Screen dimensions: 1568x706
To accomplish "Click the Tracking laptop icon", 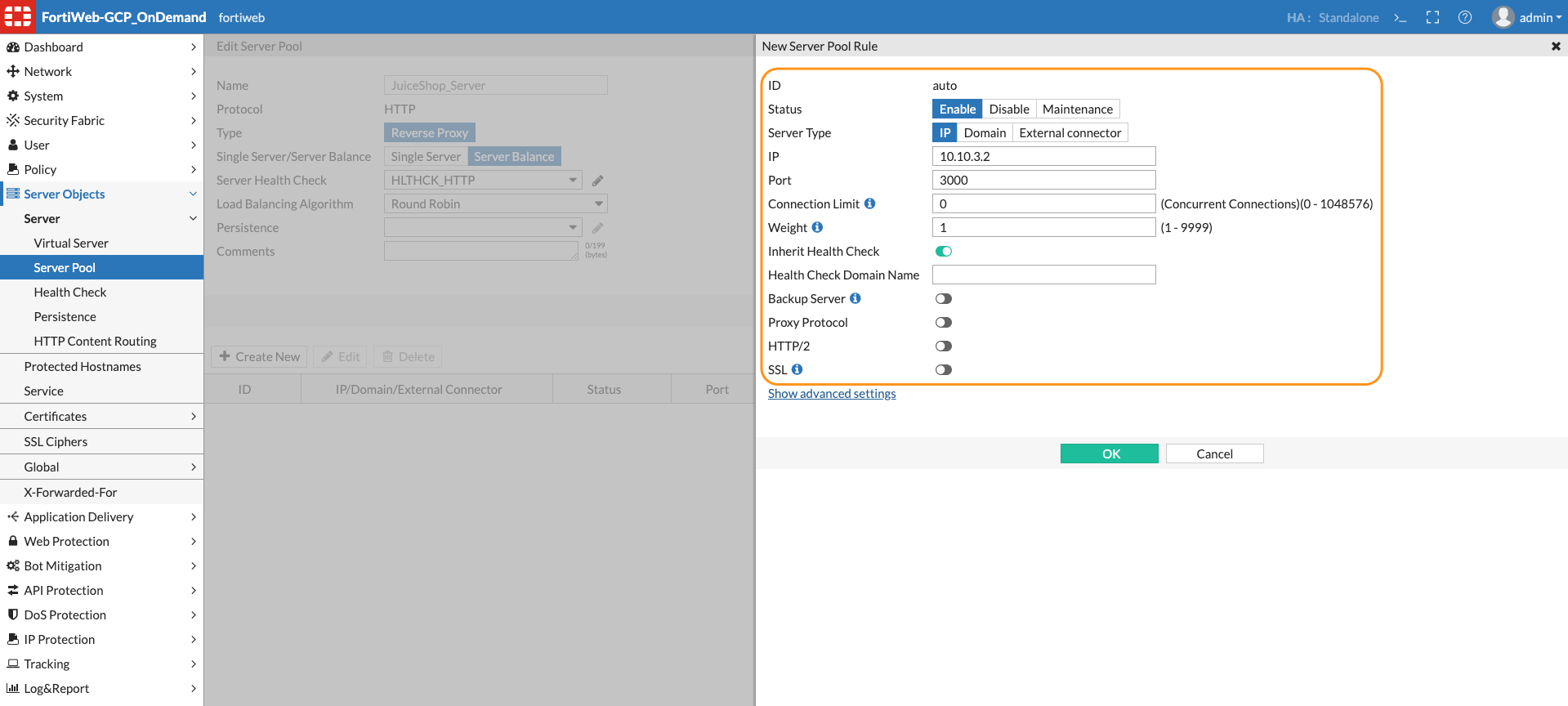I will pyautogui.click(x=13, y=664).
